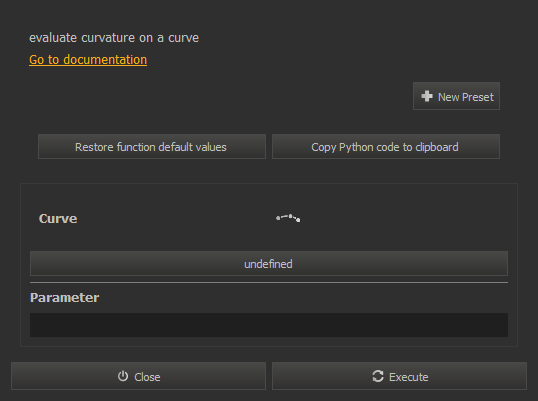Create a New Preset

[x=456, y=96]
